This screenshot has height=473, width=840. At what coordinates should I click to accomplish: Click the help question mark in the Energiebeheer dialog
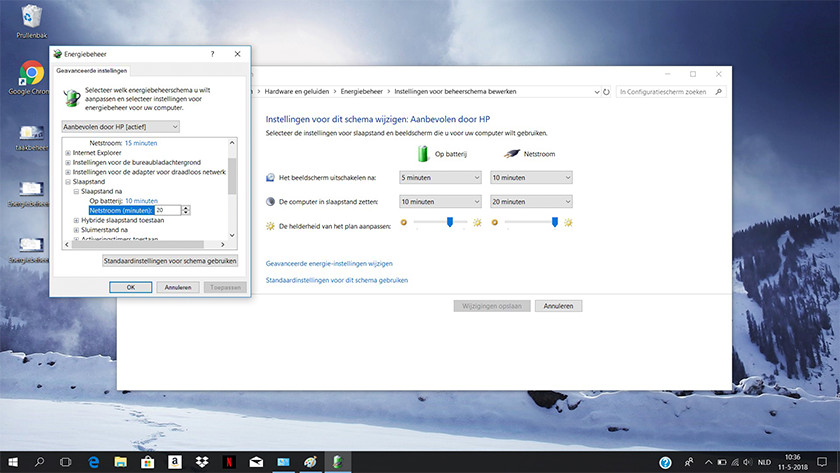point(212,54)
